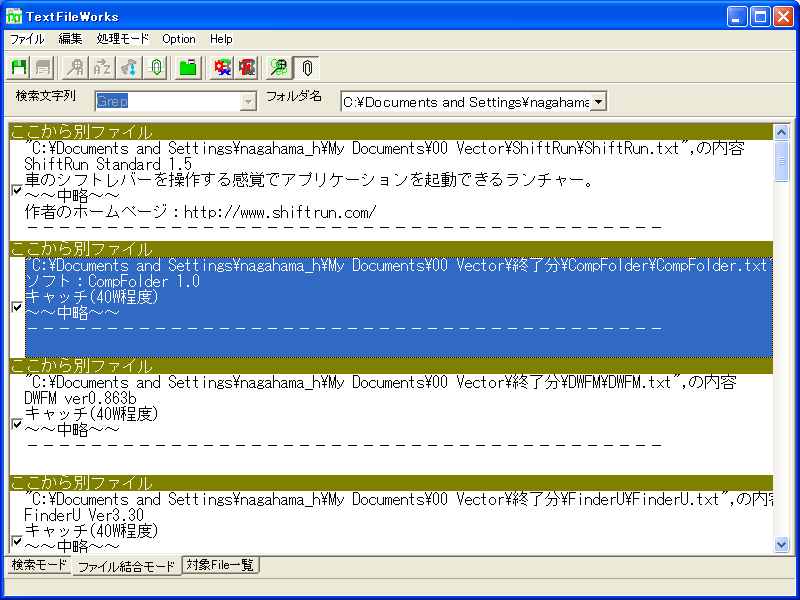Select the ファイル結合モード tab
Screen dimensions: 800x600
(126, 566)
